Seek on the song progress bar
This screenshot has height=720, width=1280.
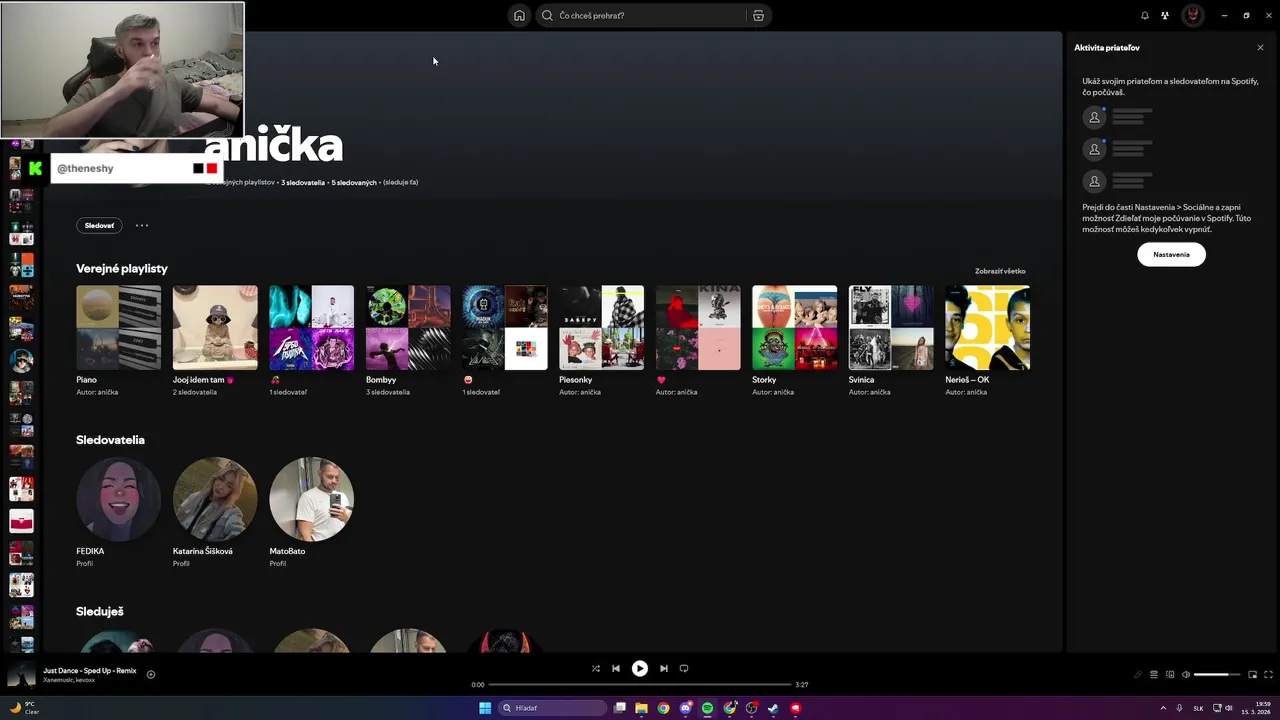[640, 685]
